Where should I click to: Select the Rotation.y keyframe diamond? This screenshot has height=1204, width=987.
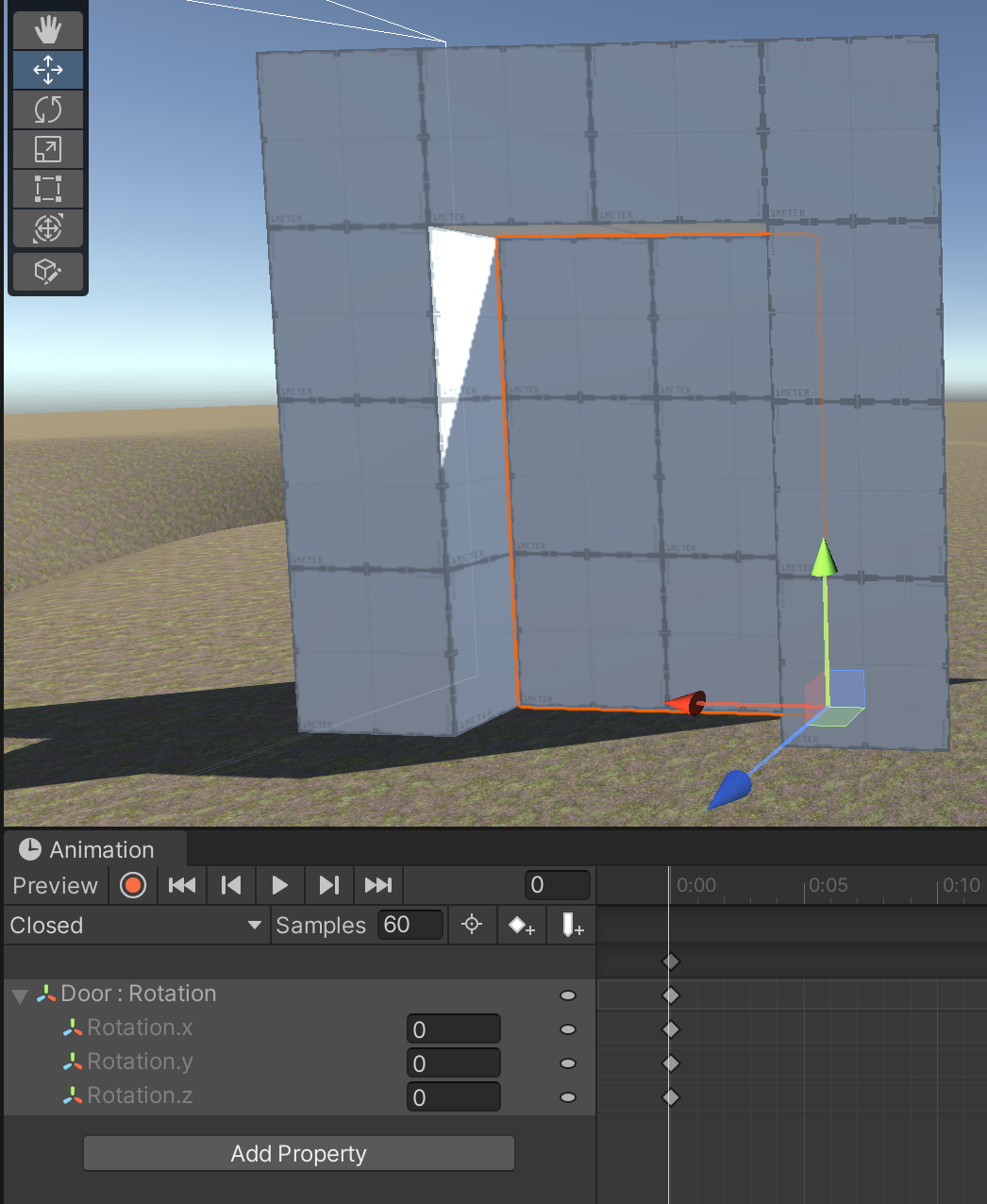pyautogui.click(x=671, y=1063)
